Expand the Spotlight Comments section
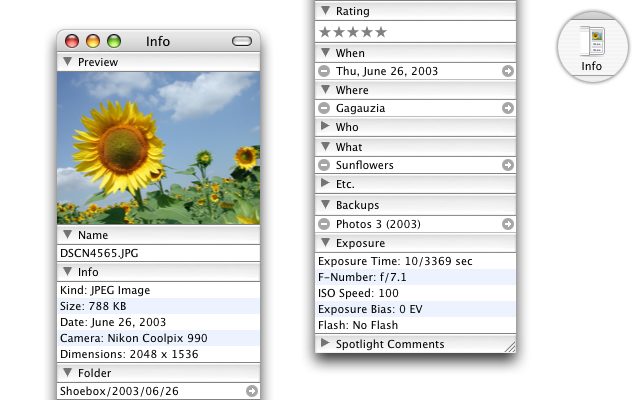Screen dimensions: 640x400 [x=325, y=344]
